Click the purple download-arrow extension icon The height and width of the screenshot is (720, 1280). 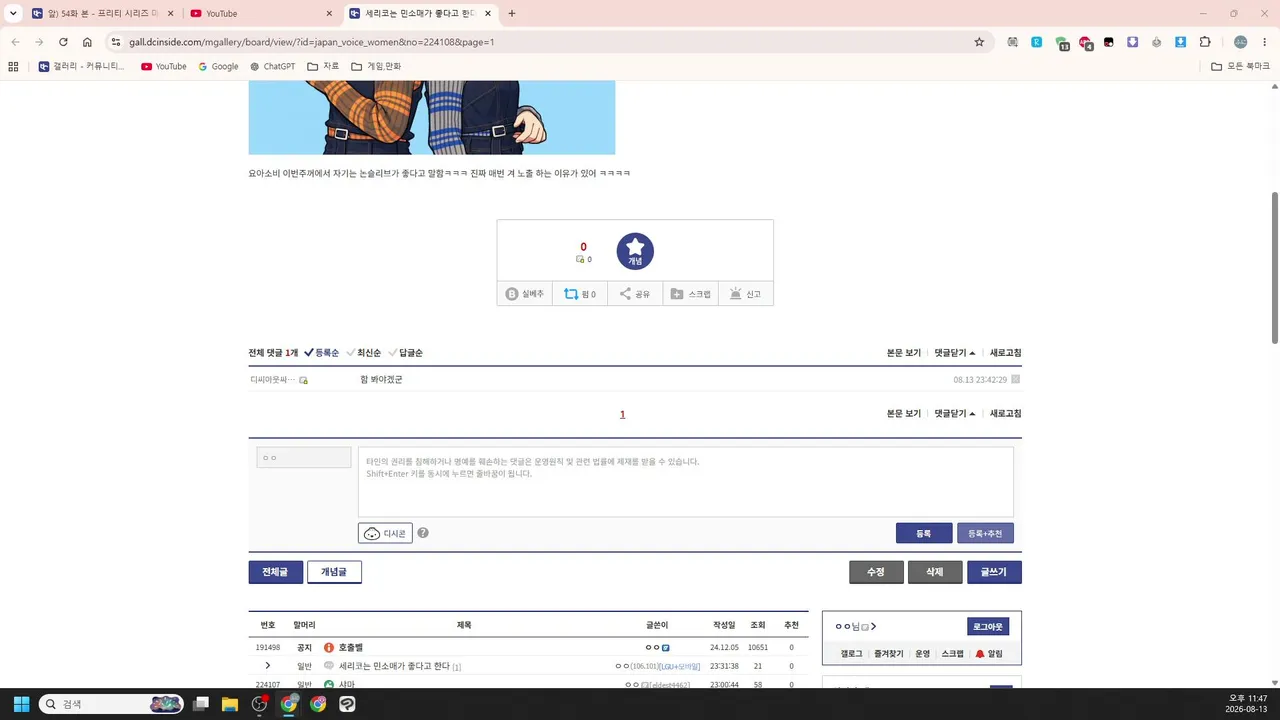(x=1132, y=42)
